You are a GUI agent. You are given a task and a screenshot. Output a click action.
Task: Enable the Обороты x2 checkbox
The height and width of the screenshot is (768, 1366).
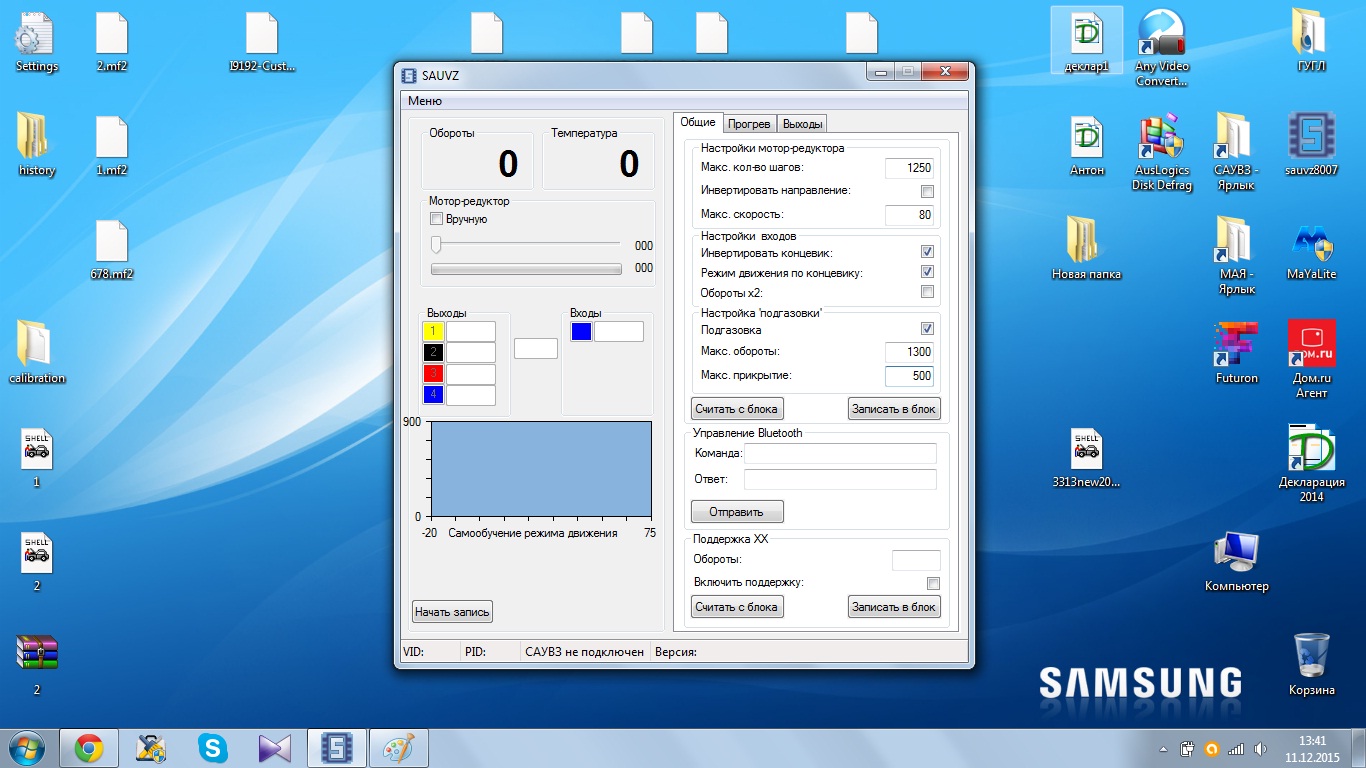927,292
